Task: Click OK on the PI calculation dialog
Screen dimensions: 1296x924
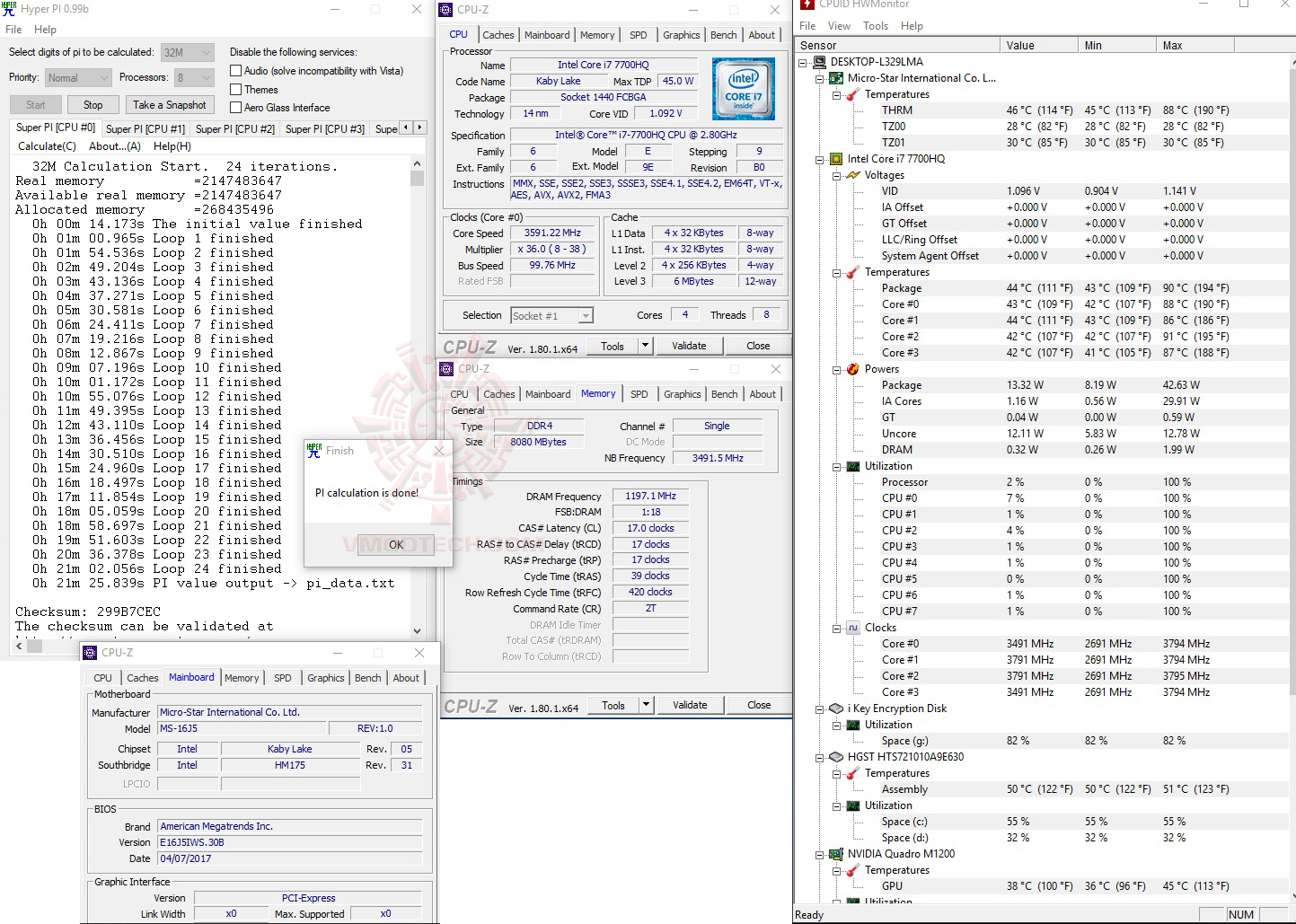Action: [x=395, y=545]
